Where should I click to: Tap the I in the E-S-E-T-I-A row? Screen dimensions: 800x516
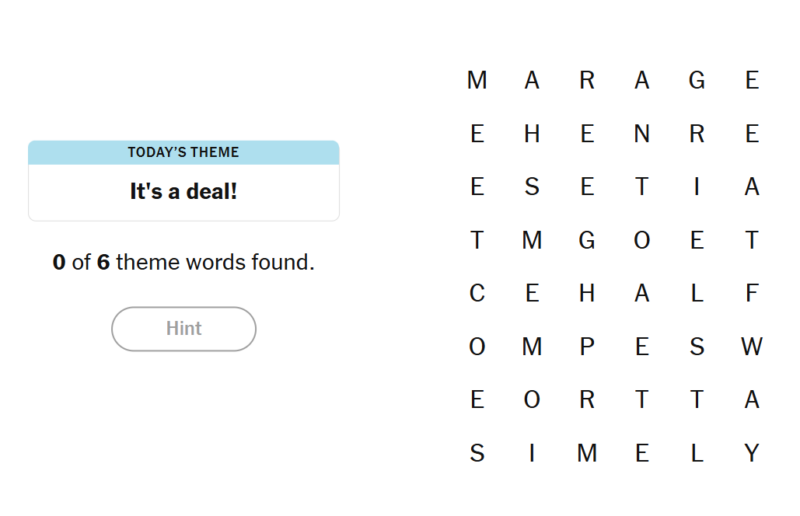pos(697,187)
